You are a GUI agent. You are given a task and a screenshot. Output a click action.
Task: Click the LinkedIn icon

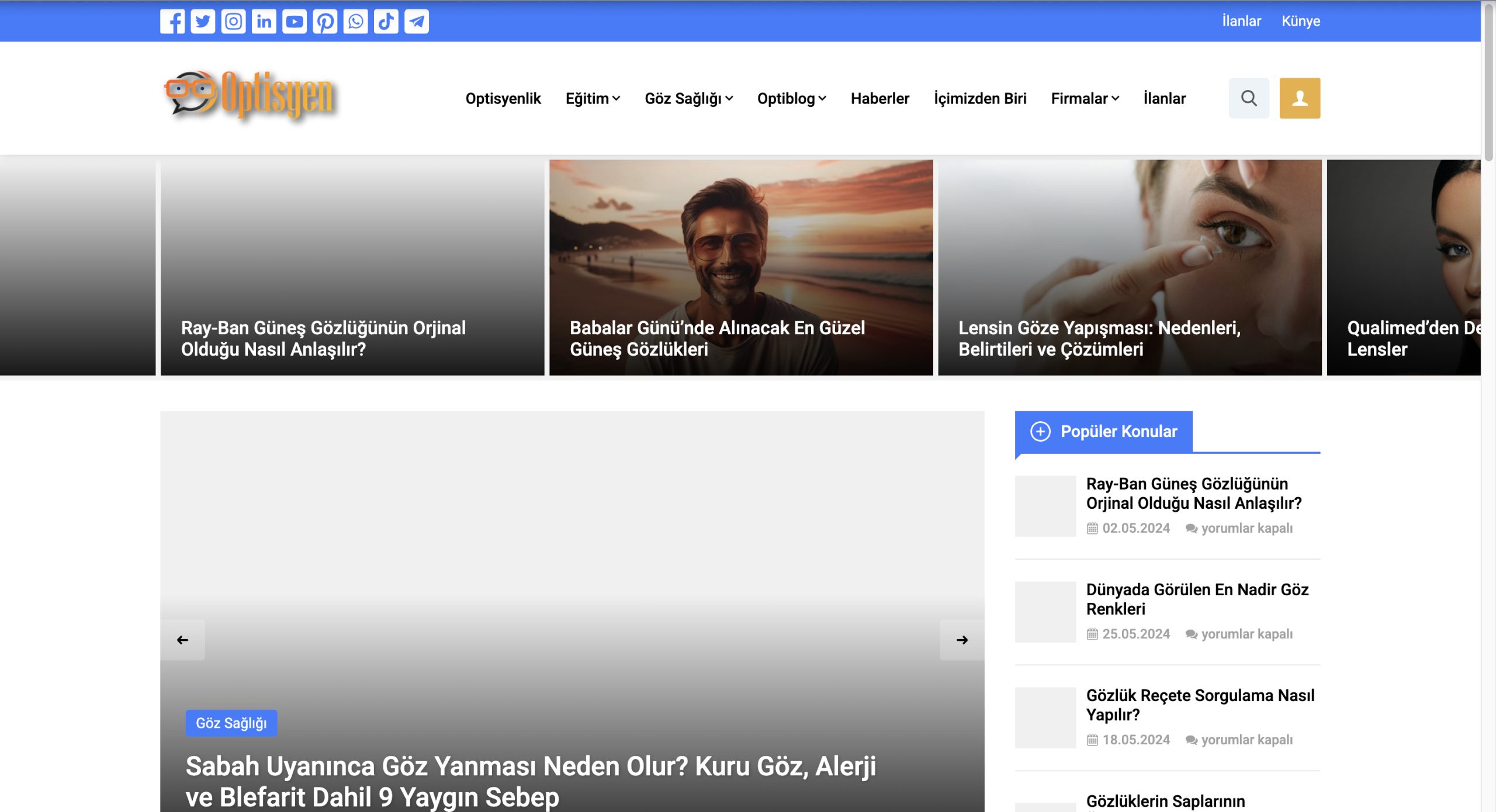coord(264,22)
